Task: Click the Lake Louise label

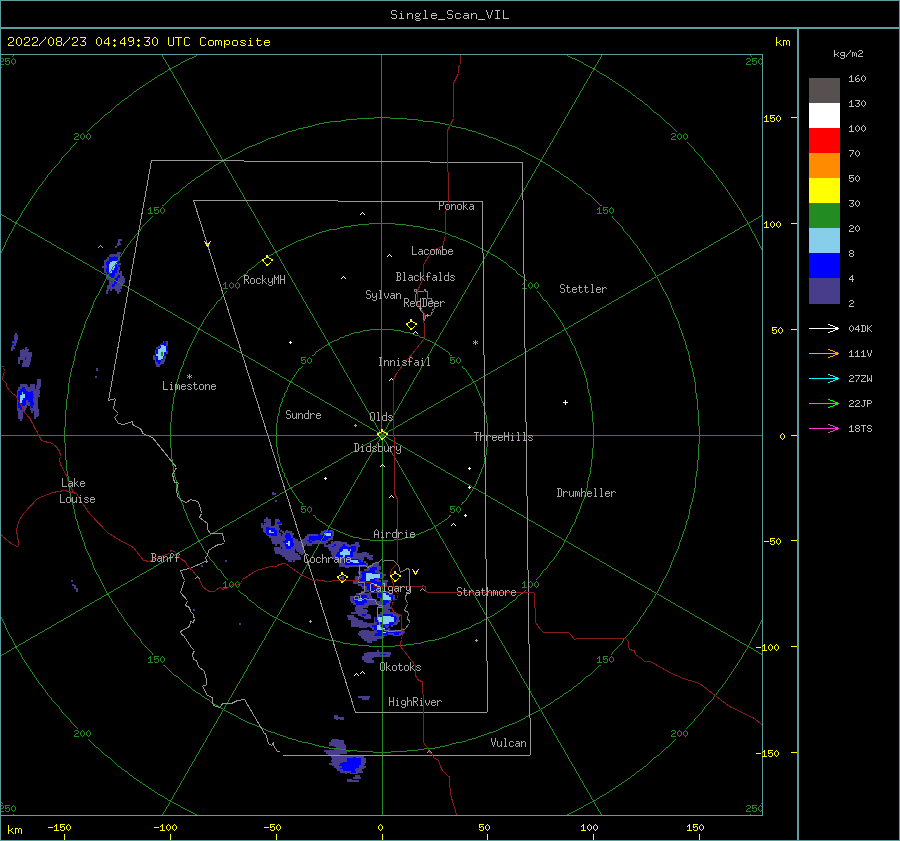Action: pyautogui.click(x=77, y=491)
